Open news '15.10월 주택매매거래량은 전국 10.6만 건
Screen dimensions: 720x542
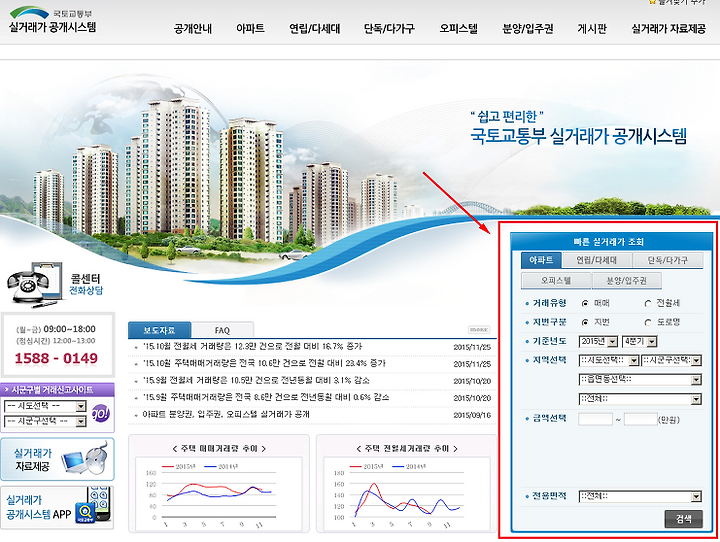tap(264, 363)
